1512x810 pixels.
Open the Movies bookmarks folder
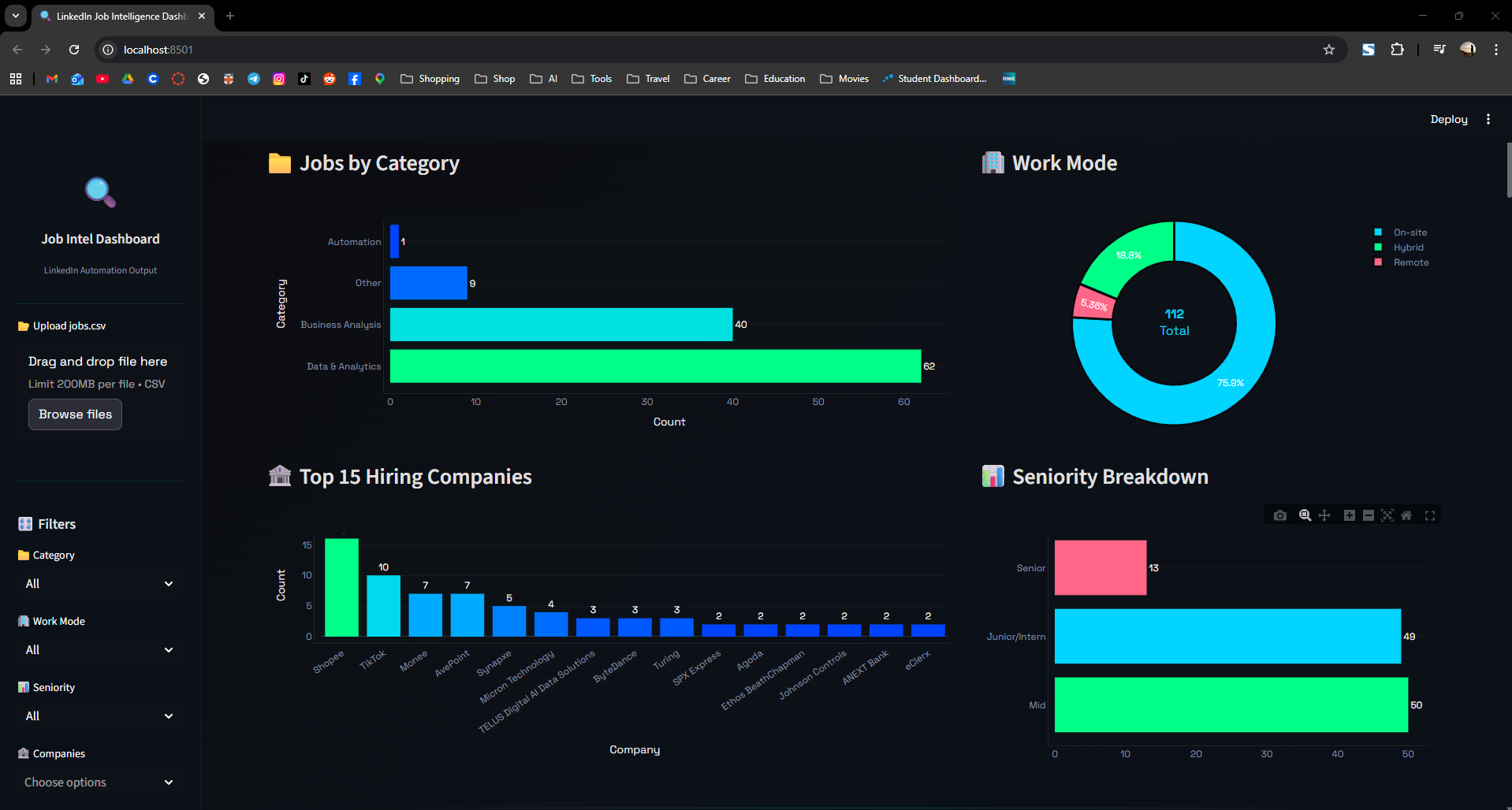pyautogui.click(x=844, y=79)
